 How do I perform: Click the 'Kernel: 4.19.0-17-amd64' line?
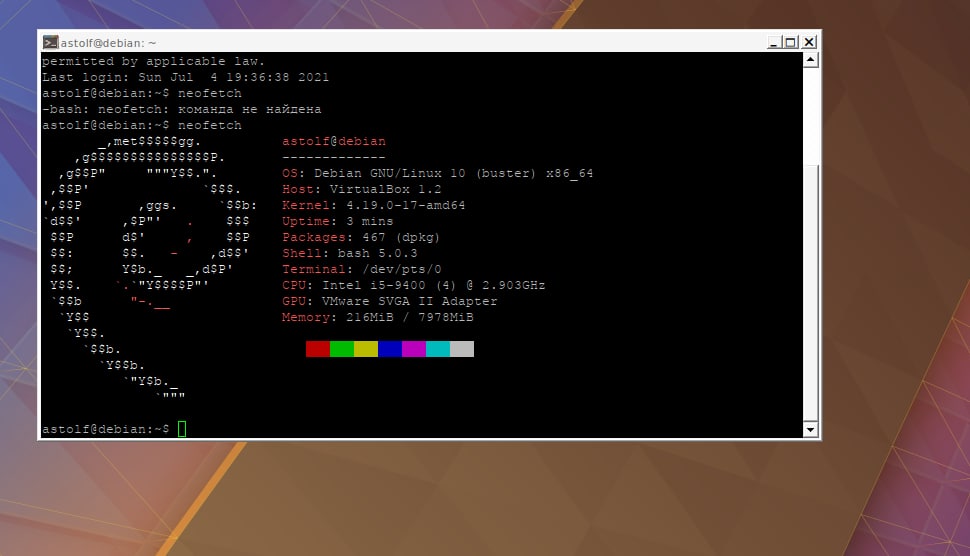pos(374,205)
